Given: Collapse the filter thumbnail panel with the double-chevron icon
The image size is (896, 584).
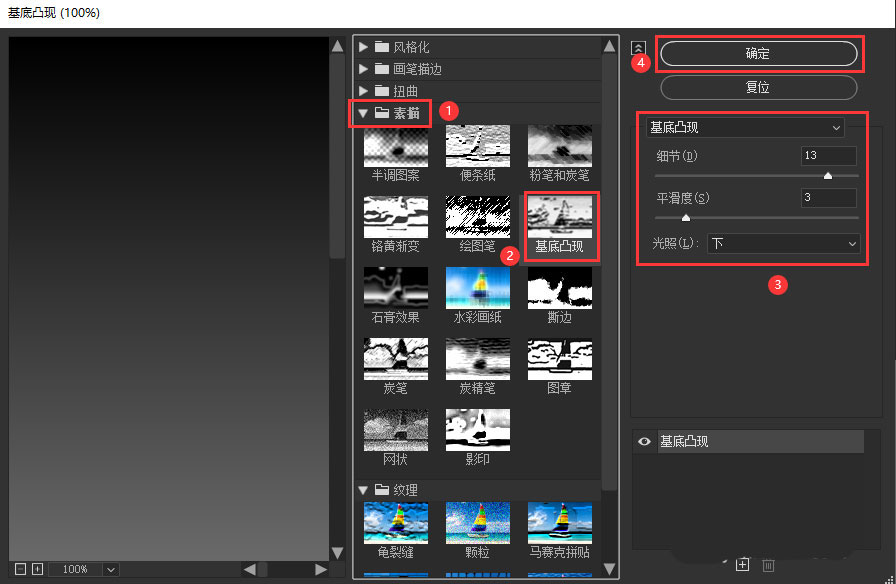Looking at the screenshot, I should 638,48.
